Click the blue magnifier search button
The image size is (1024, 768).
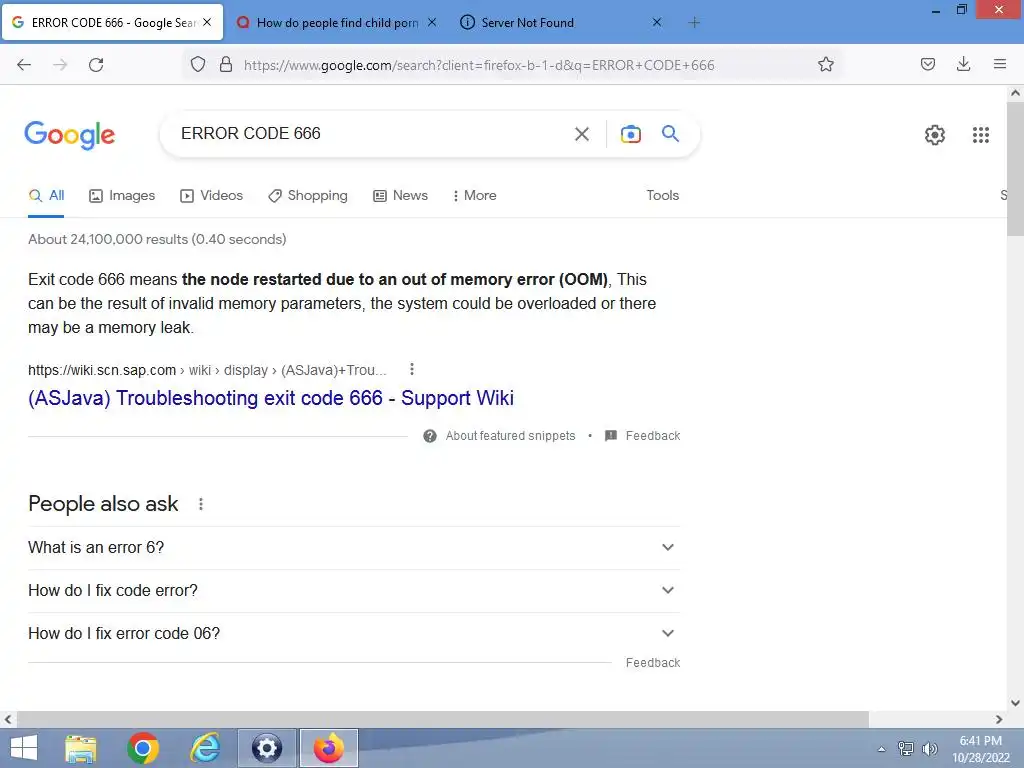click(670, 133)
